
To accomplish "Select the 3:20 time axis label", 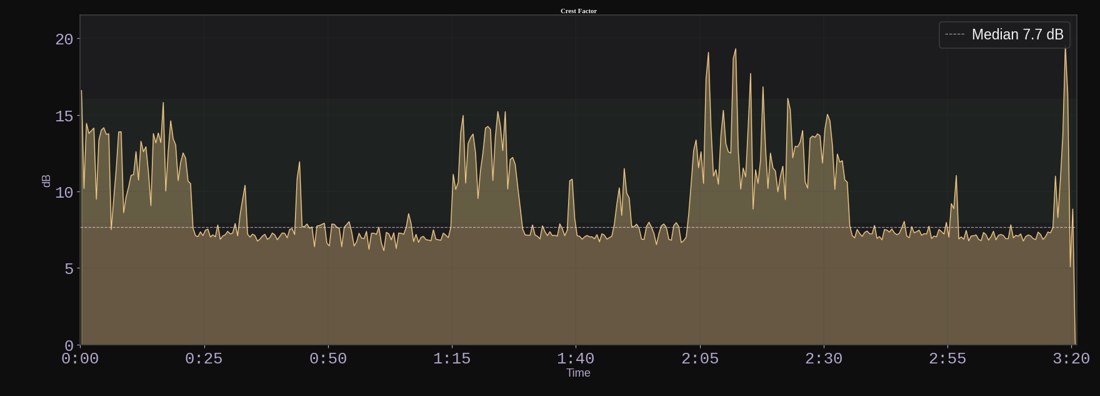I will pyautogui.click(x=1072, y=359).
